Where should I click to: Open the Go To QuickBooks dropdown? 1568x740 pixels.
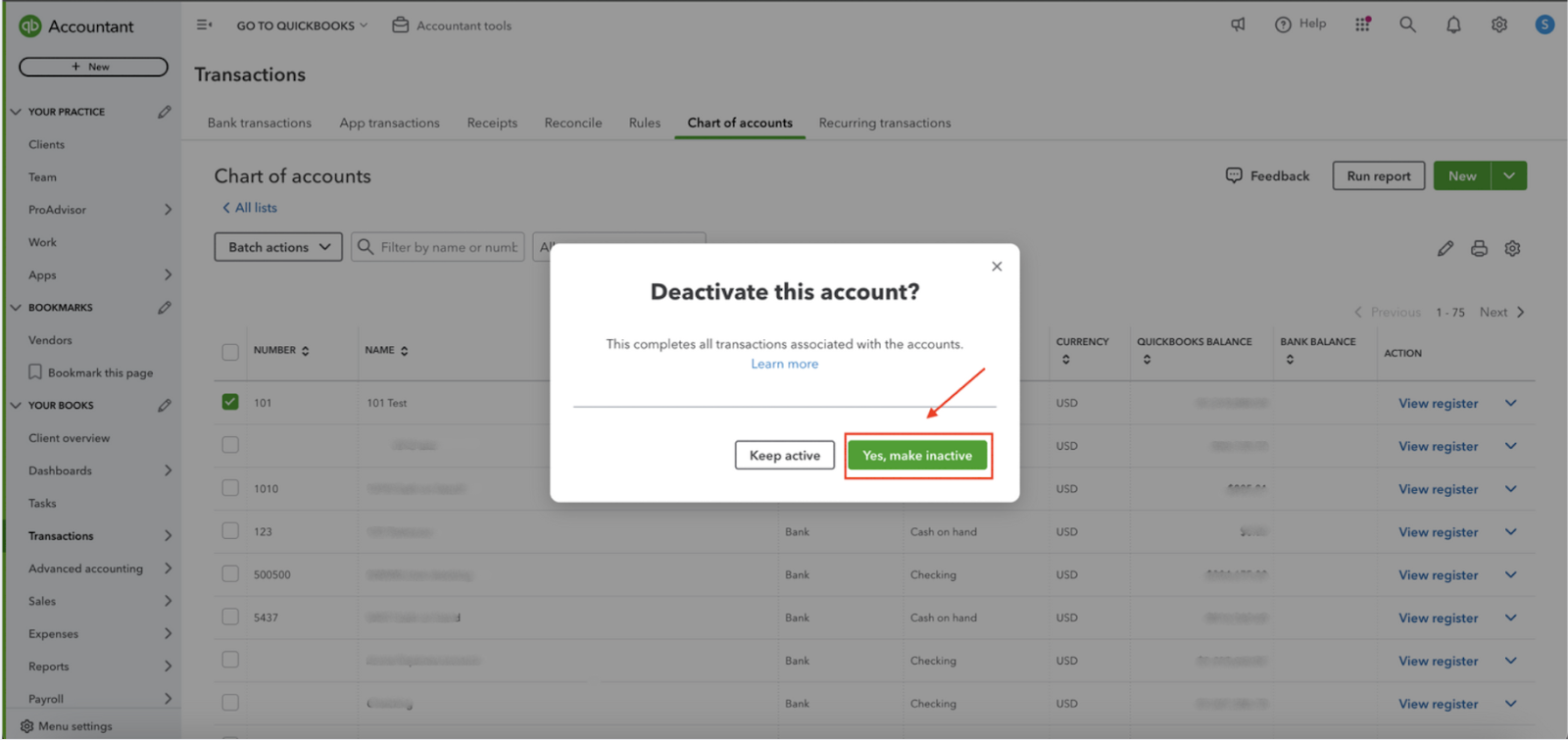pos(302,25)
